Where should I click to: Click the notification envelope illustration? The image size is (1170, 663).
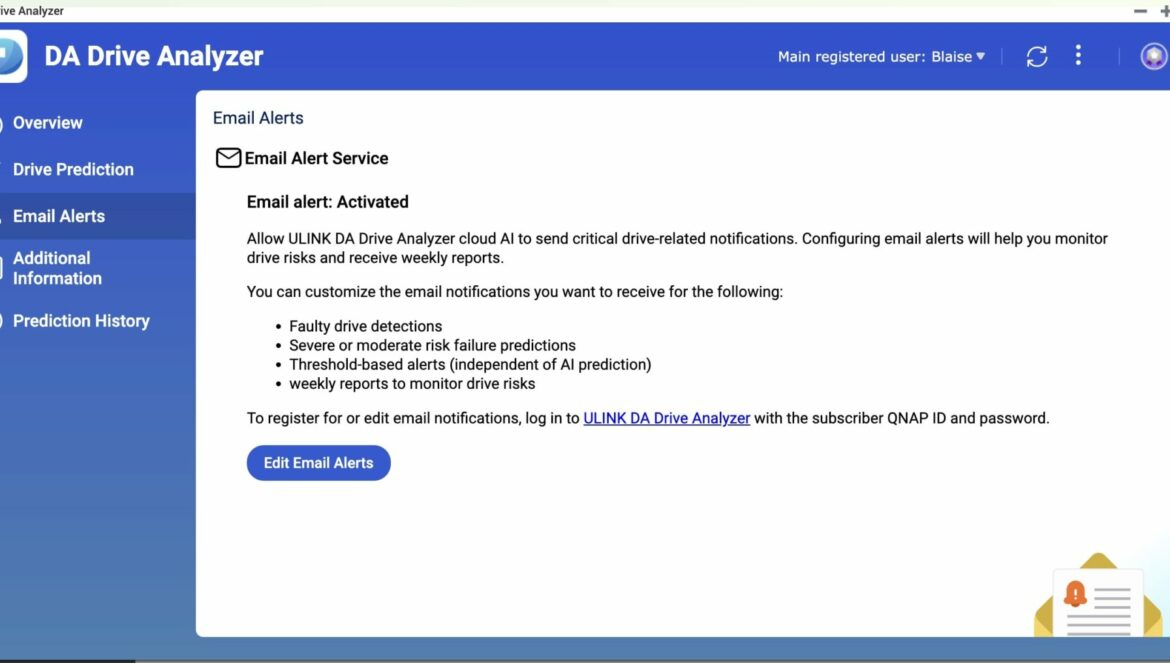[1098, 595]
